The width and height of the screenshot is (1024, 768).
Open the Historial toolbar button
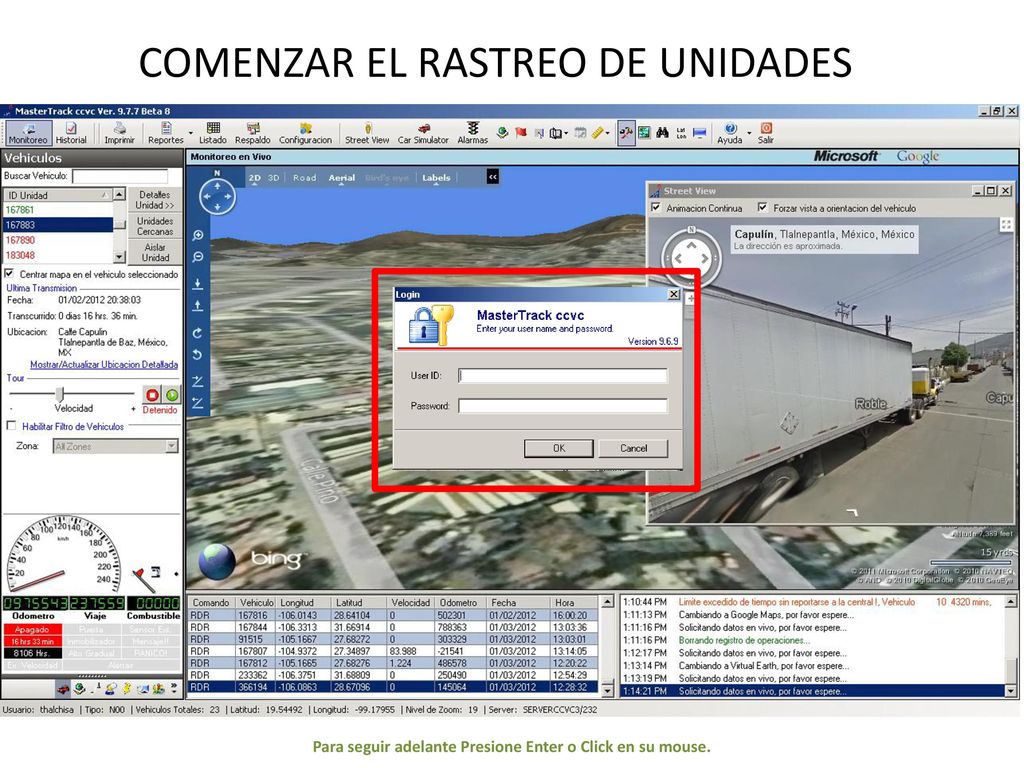(x=71, y=133)
